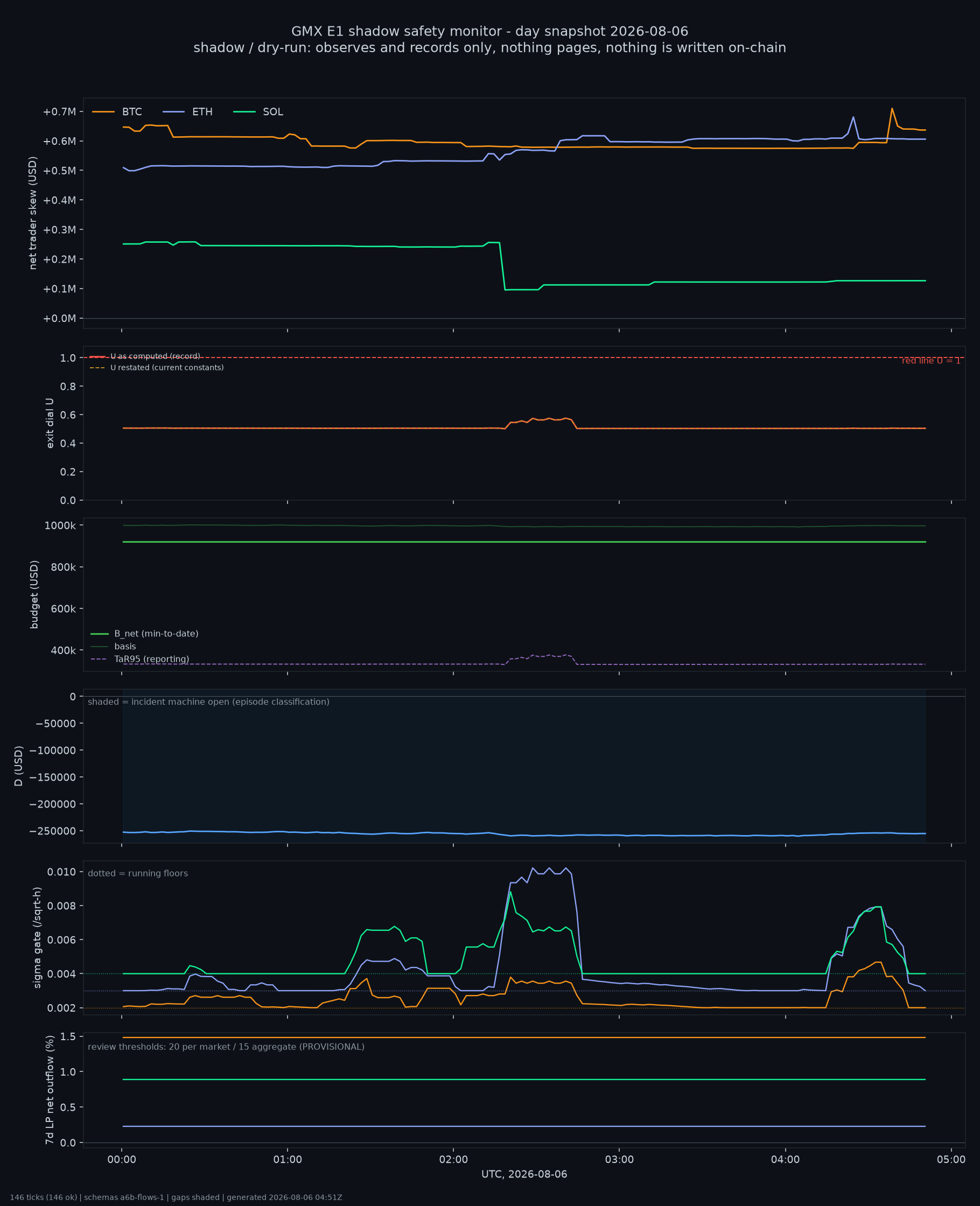The image size is (980, 1206).
Task: Click the 'red line U = 1' annotation
Action: 931,361
